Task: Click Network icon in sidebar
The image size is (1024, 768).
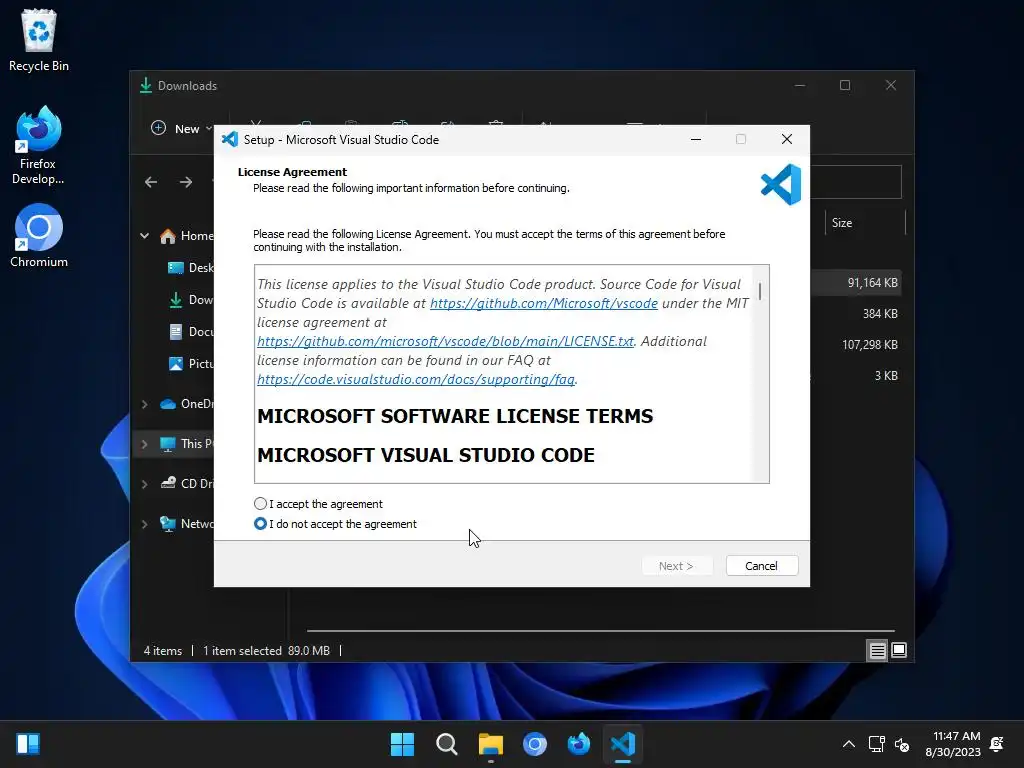Action: (168, 524)
